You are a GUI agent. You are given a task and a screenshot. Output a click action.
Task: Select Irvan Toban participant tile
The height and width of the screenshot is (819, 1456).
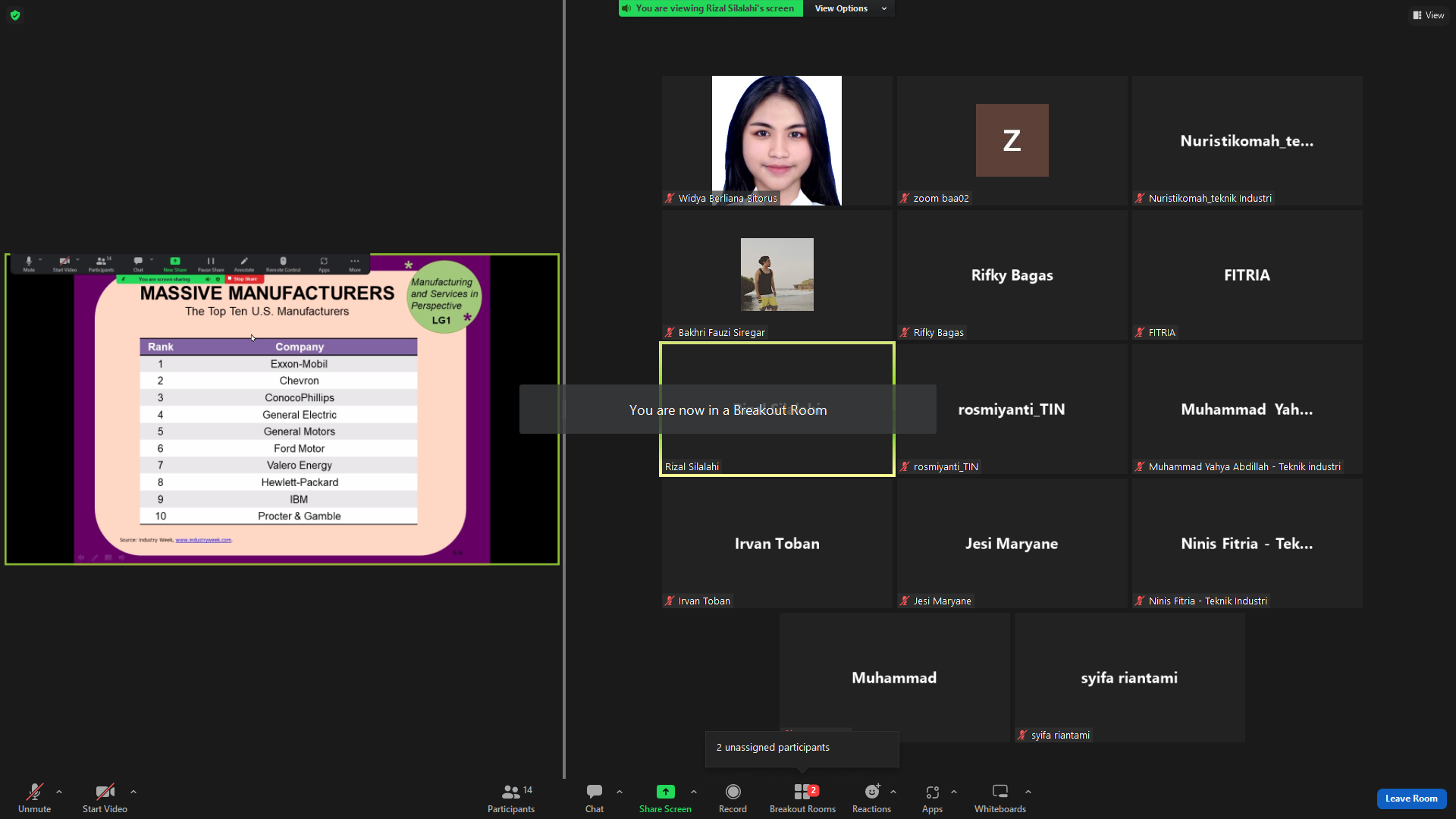coord(777,543)
